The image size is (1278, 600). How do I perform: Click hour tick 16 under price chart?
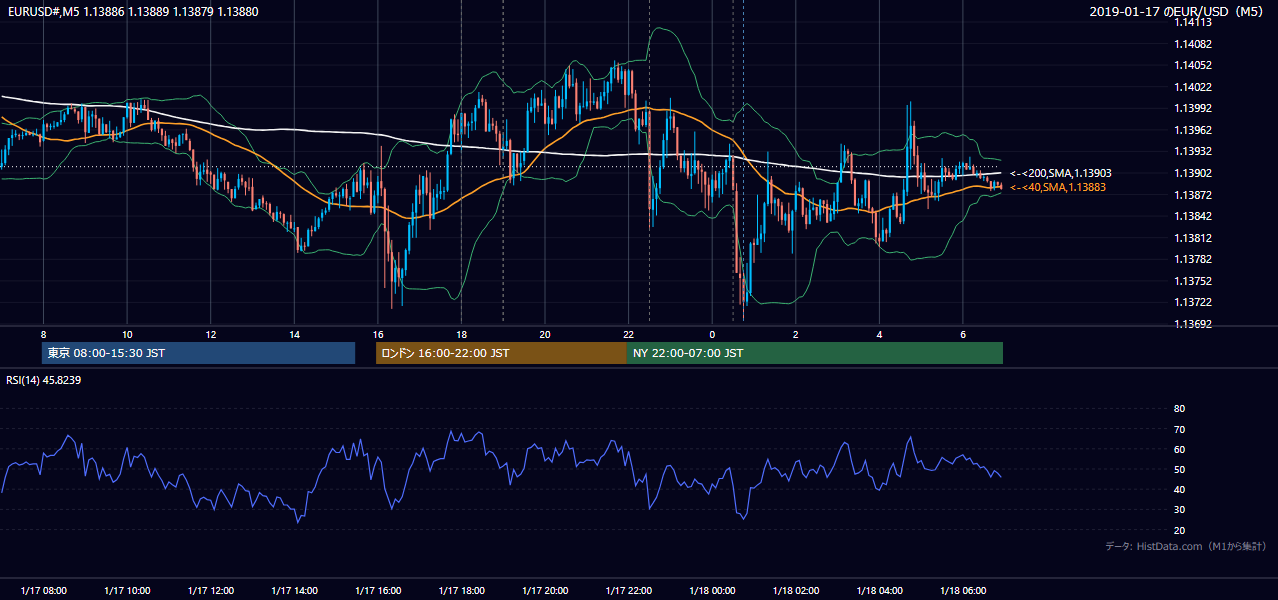377,334
